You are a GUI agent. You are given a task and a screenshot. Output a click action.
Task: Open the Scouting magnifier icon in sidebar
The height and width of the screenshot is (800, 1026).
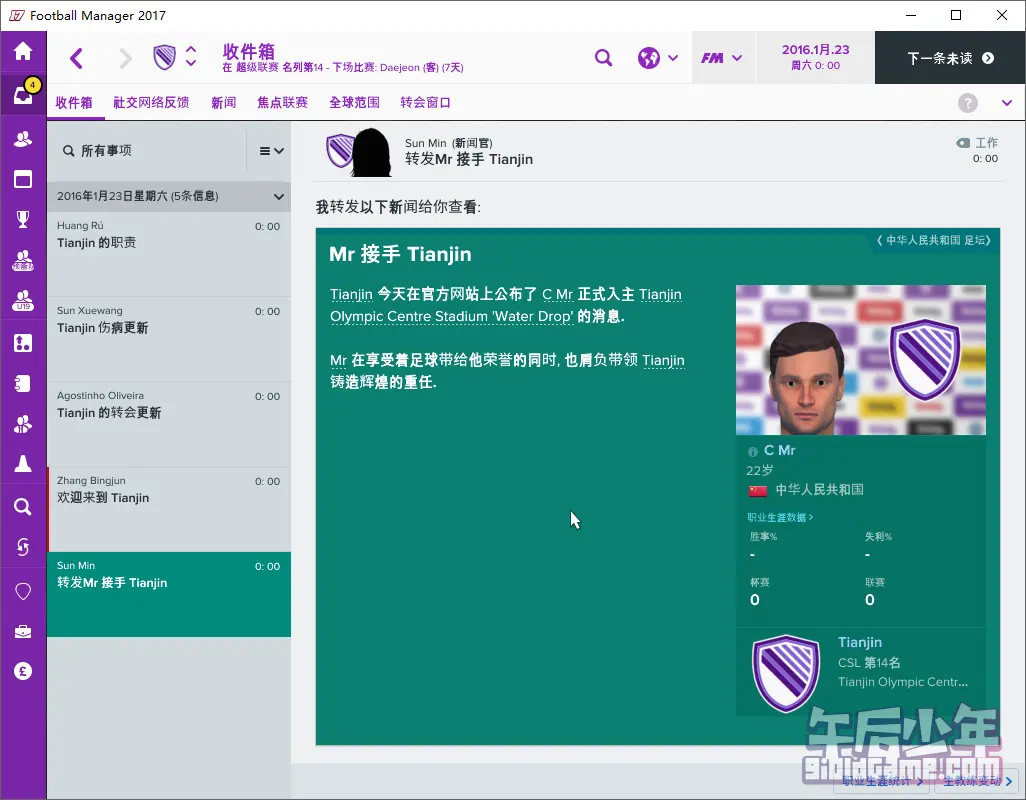[x=23, y=506]
